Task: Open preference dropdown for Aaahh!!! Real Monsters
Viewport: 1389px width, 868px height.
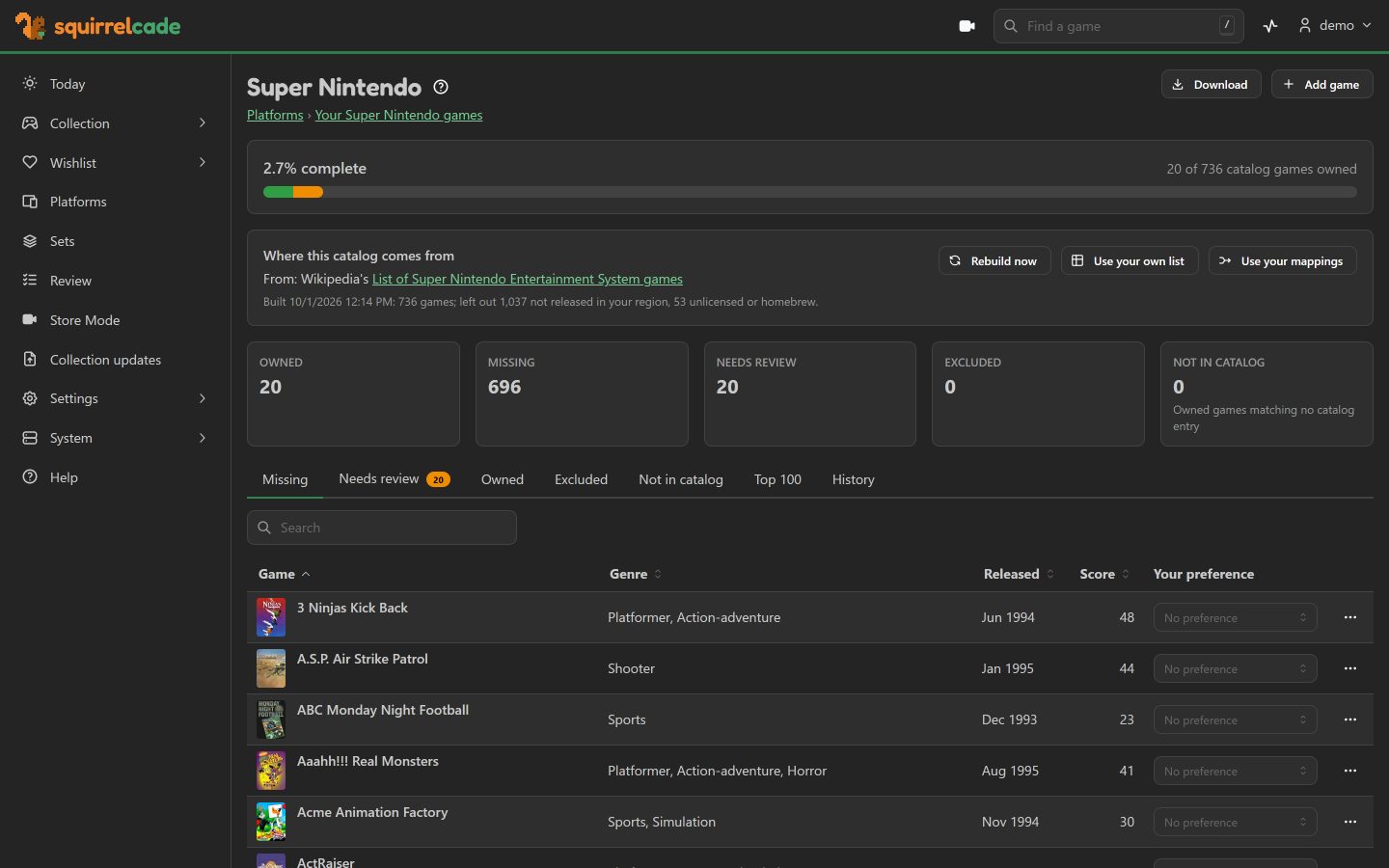Action: tap(1236, 771)
